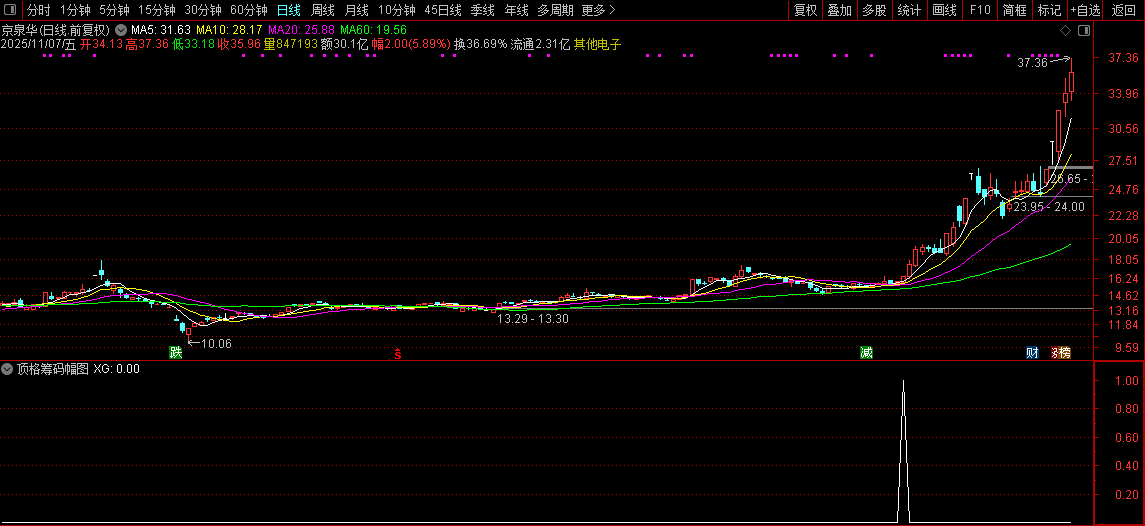
Task: Expand the 更多 periods menu
Action: point(599,10)
